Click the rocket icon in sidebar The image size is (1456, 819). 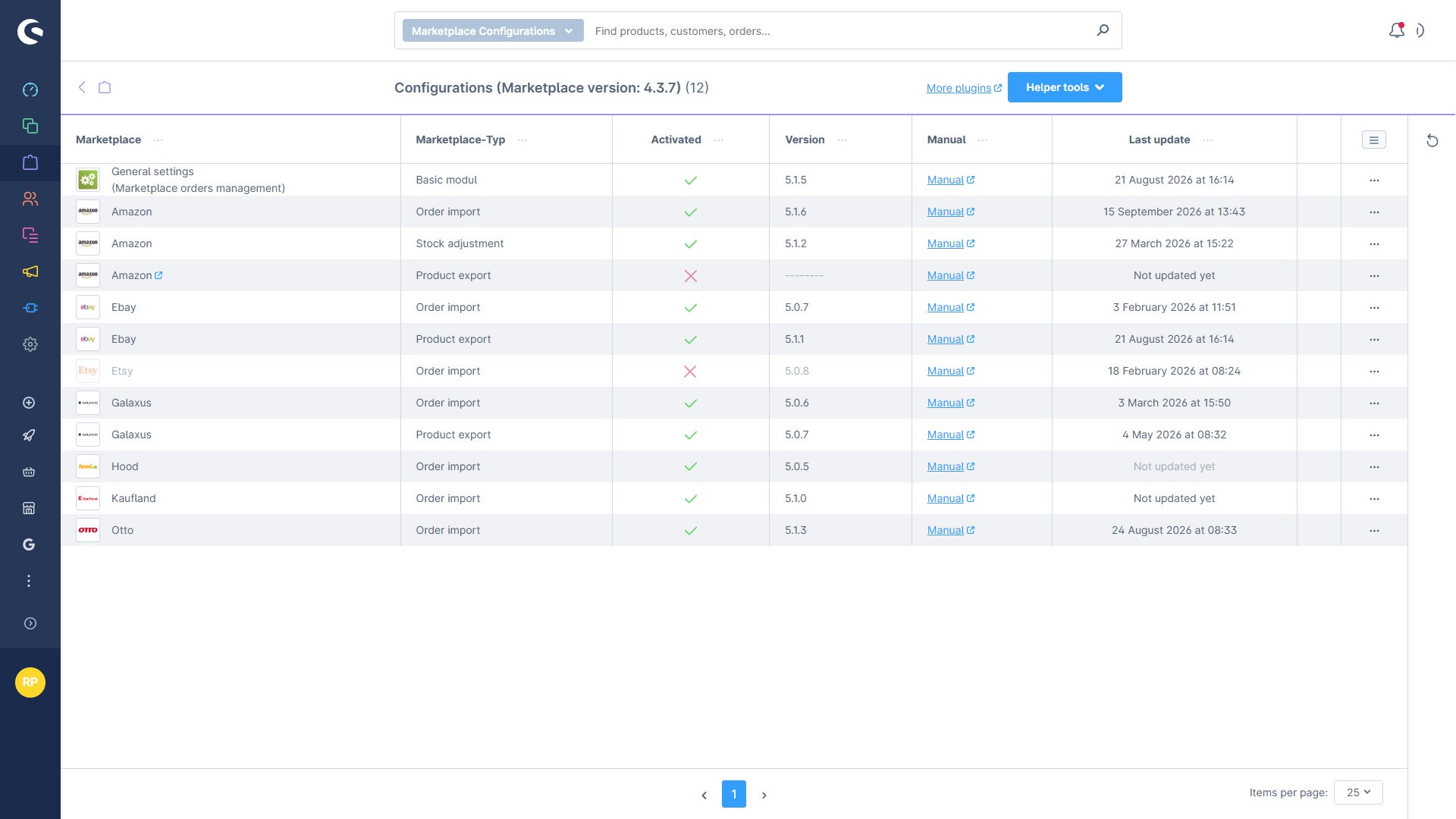pos(29,435)
